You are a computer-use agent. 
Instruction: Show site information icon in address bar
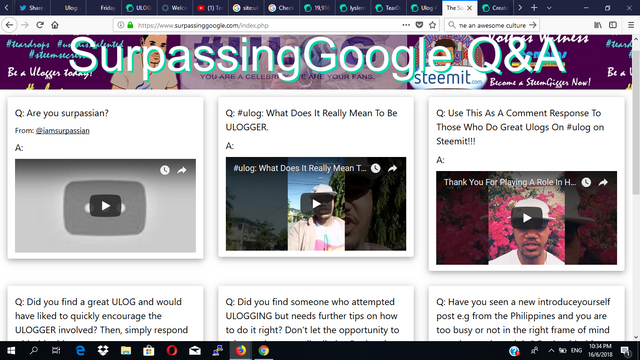121,25
